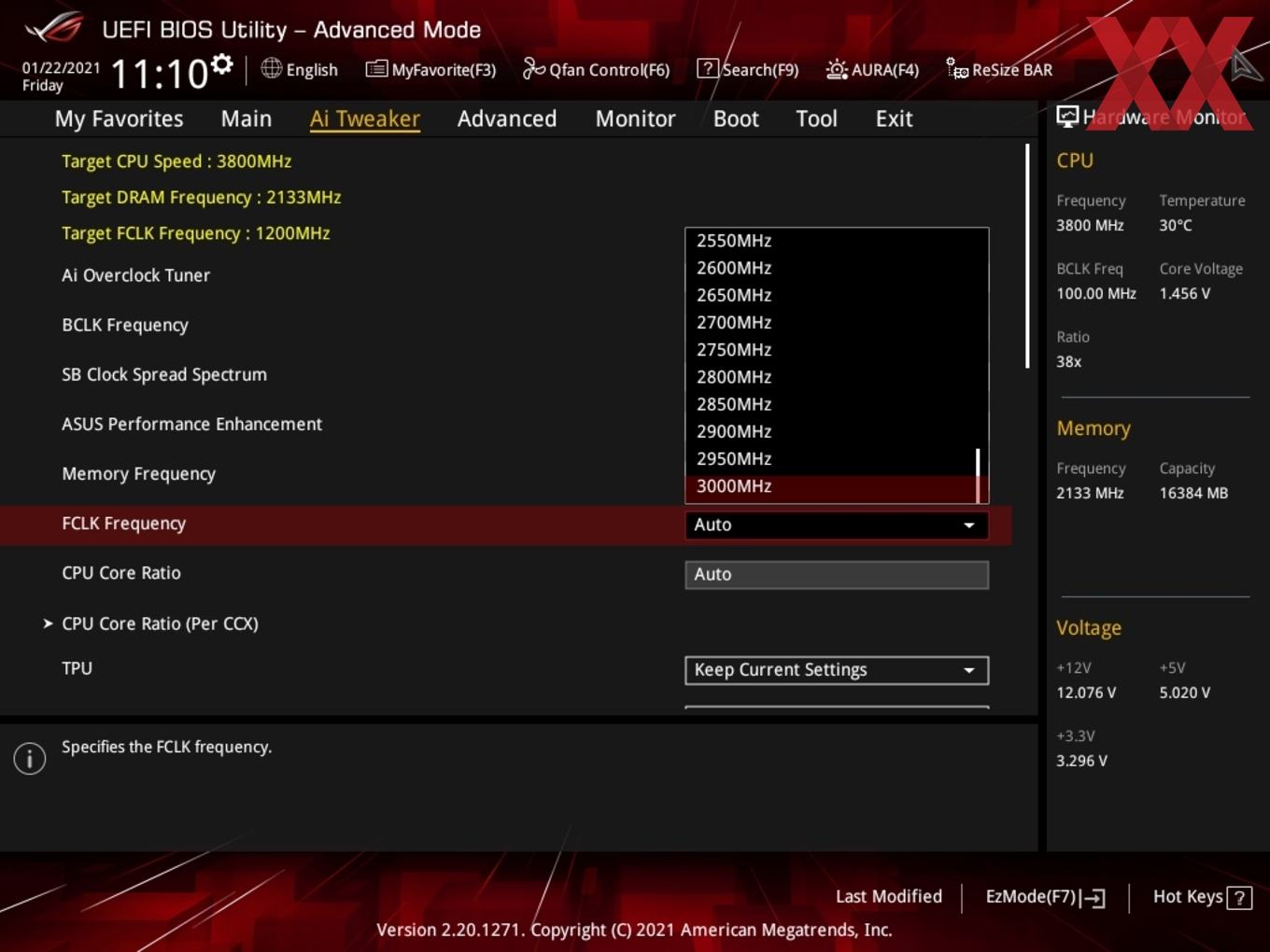Select the Ai Overclock Tuner row
Screen dimensions: 1270x952
pos(135,275)
